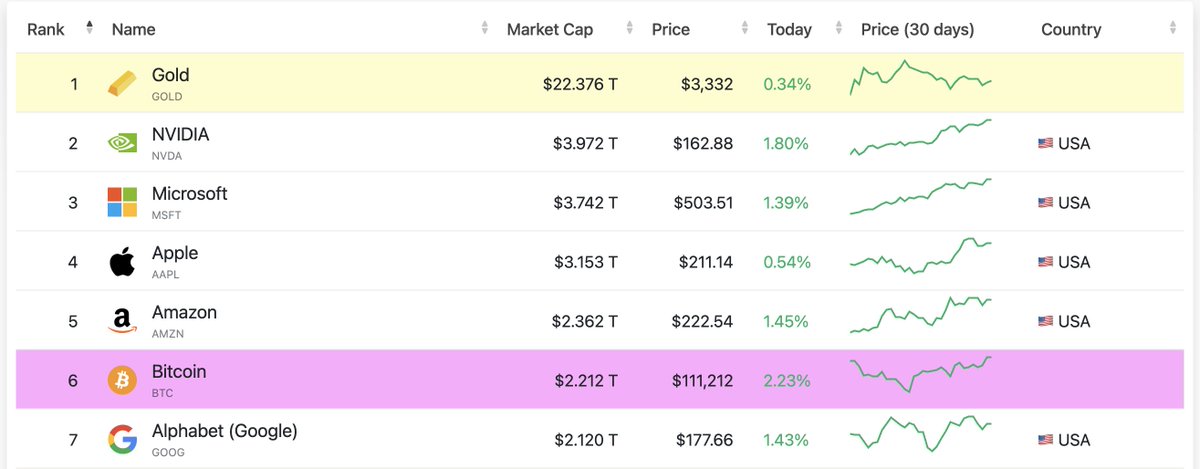The image size is (1200, 469).
Task: Sort by Price column arrows
Action: click(x=745, y=29)
